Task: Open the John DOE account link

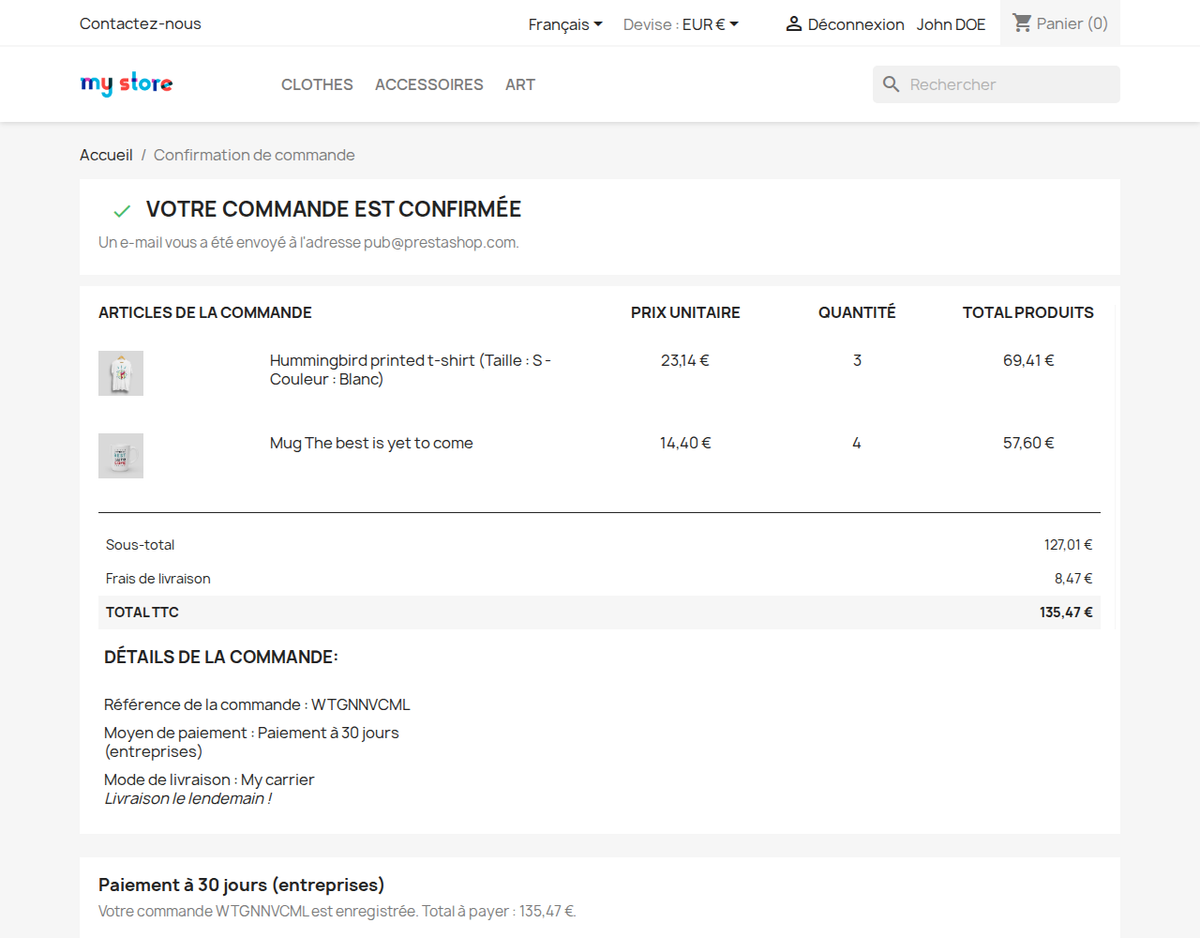Action: pyautogui.click(x=951, y=24)
